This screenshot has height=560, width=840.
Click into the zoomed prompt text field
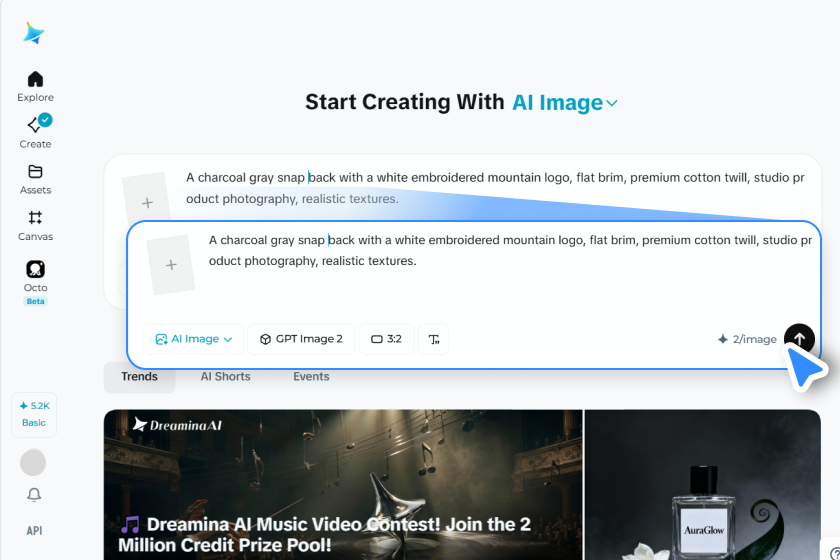(x=510, y=250)
